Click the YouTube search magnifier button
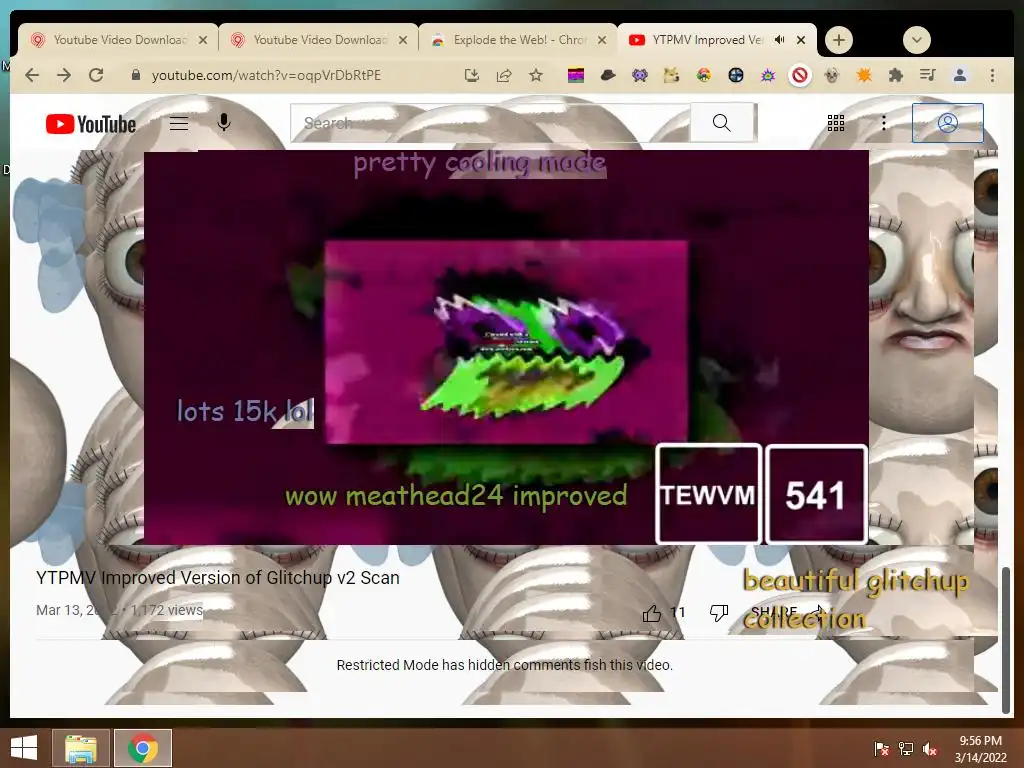Image resolution: width=1024 pixels, height=768 pixels. tap(722, 122)
